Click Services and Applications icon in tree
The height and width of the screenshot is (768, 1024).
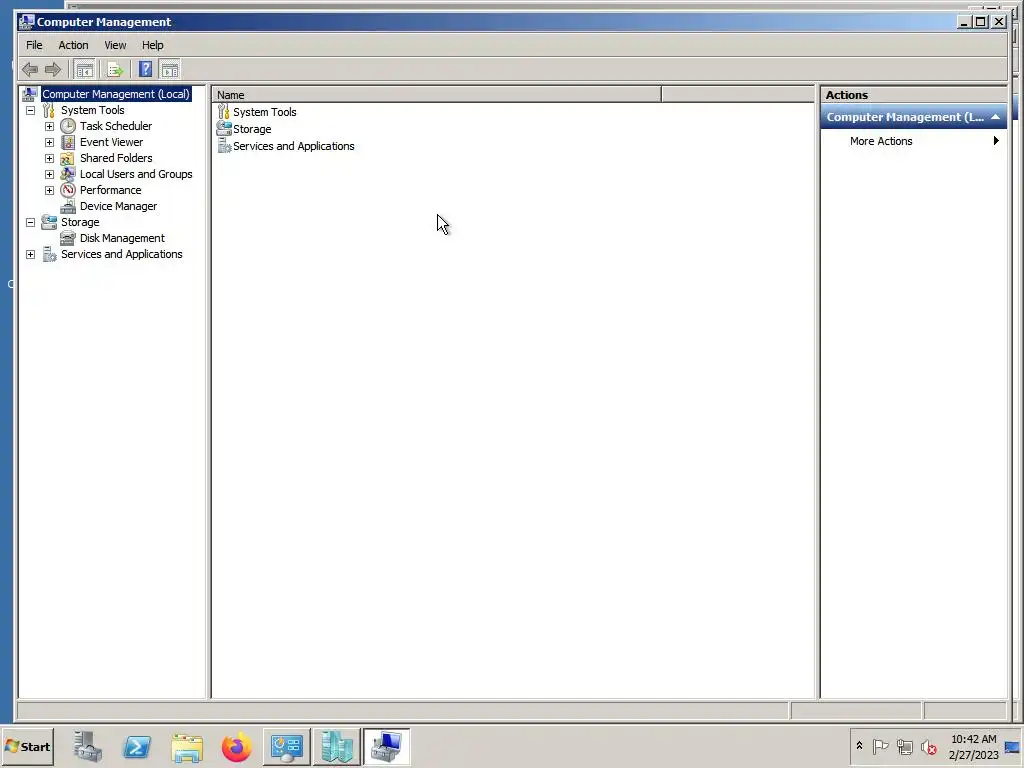49,254
